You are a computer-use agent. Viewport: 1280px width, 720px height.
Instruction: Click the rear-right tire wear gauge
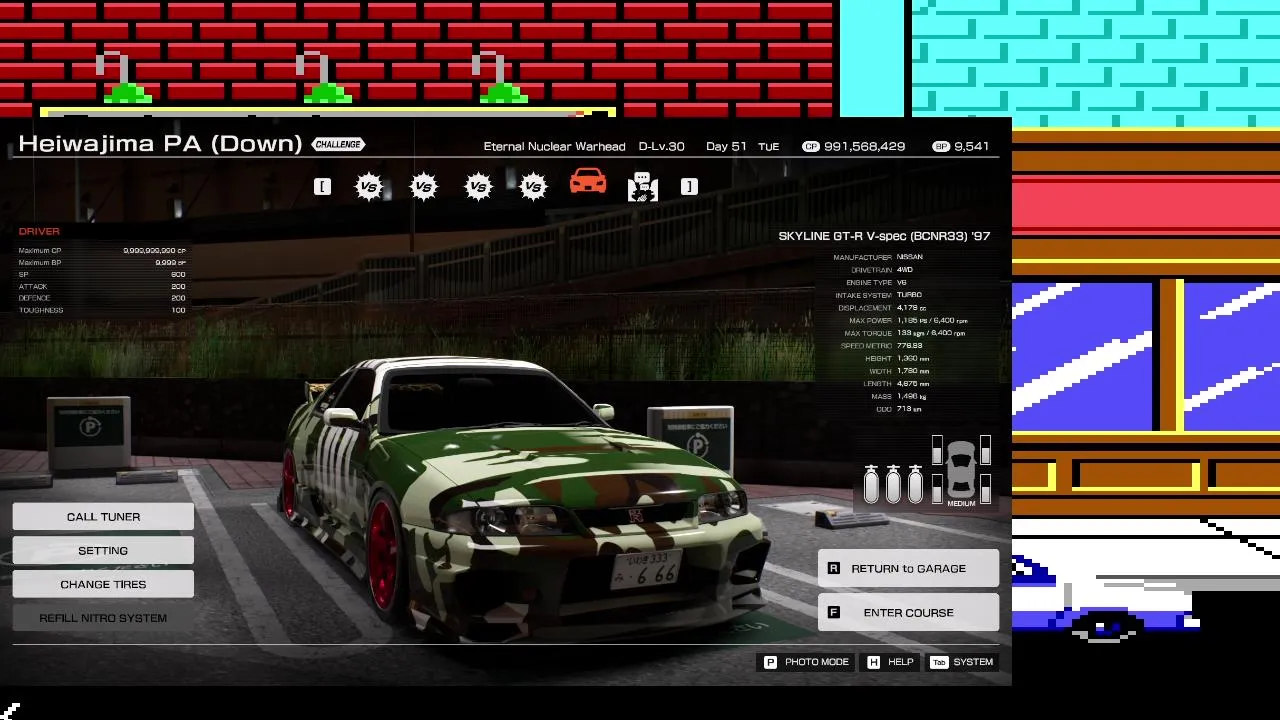coord(985,489)
